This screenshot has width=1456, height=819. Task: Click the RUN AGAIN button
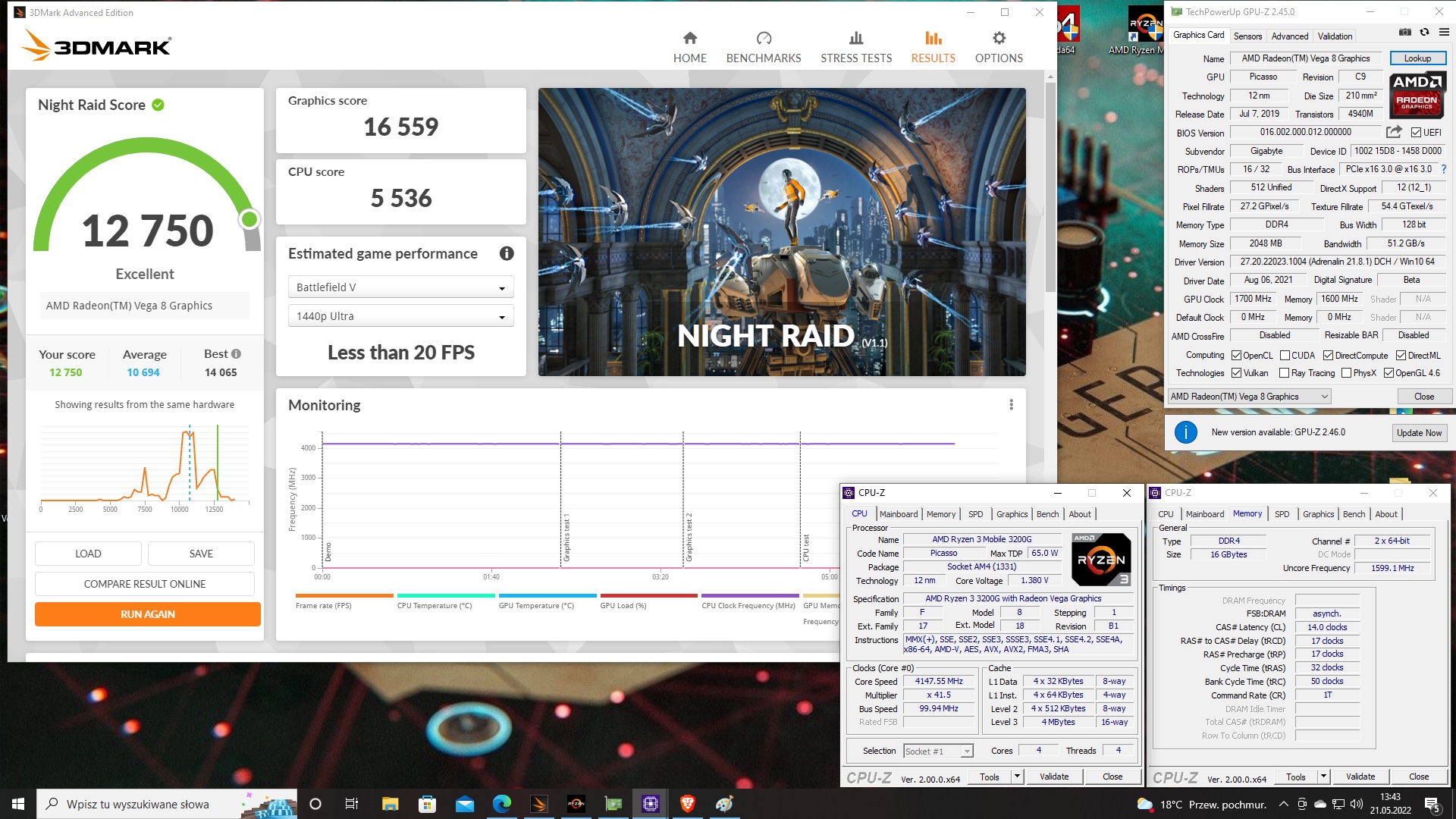click(148, 614)
